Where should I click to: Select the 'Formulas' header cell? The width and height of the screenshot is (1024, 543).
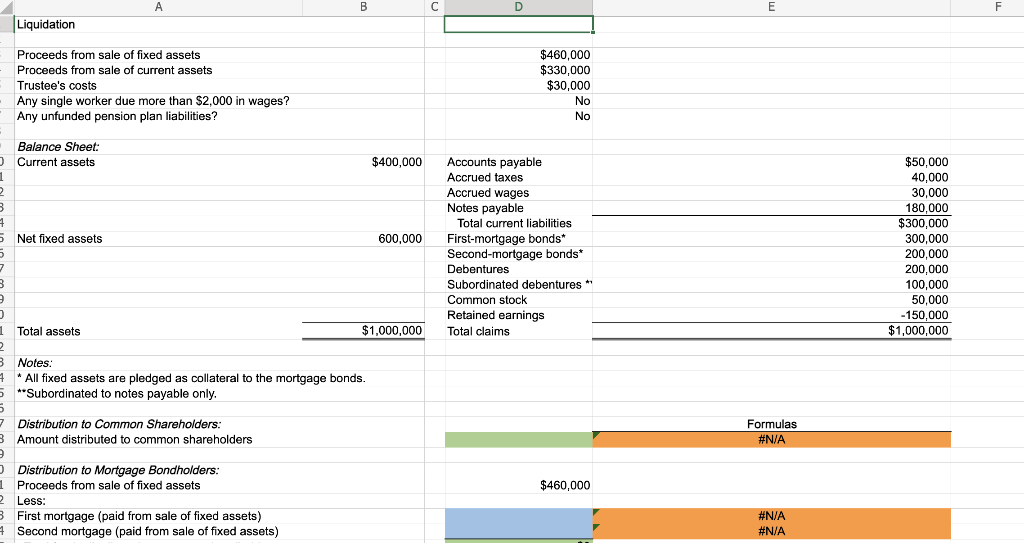click(772, 424)
